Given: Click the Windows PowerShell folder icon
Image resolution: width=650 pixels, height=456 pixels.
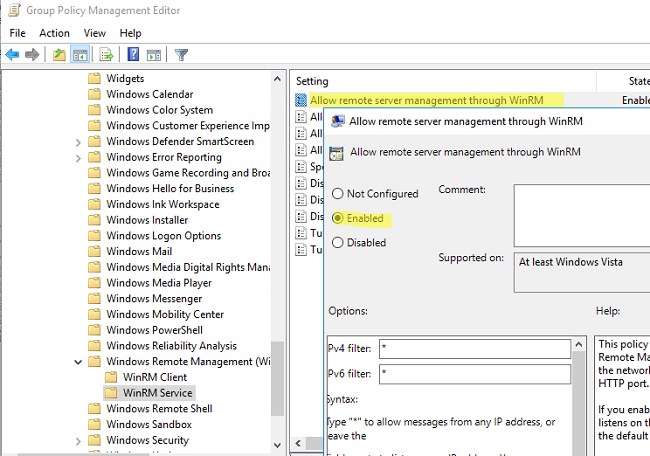Looking at the screenshot, I should tap(95, 330).
